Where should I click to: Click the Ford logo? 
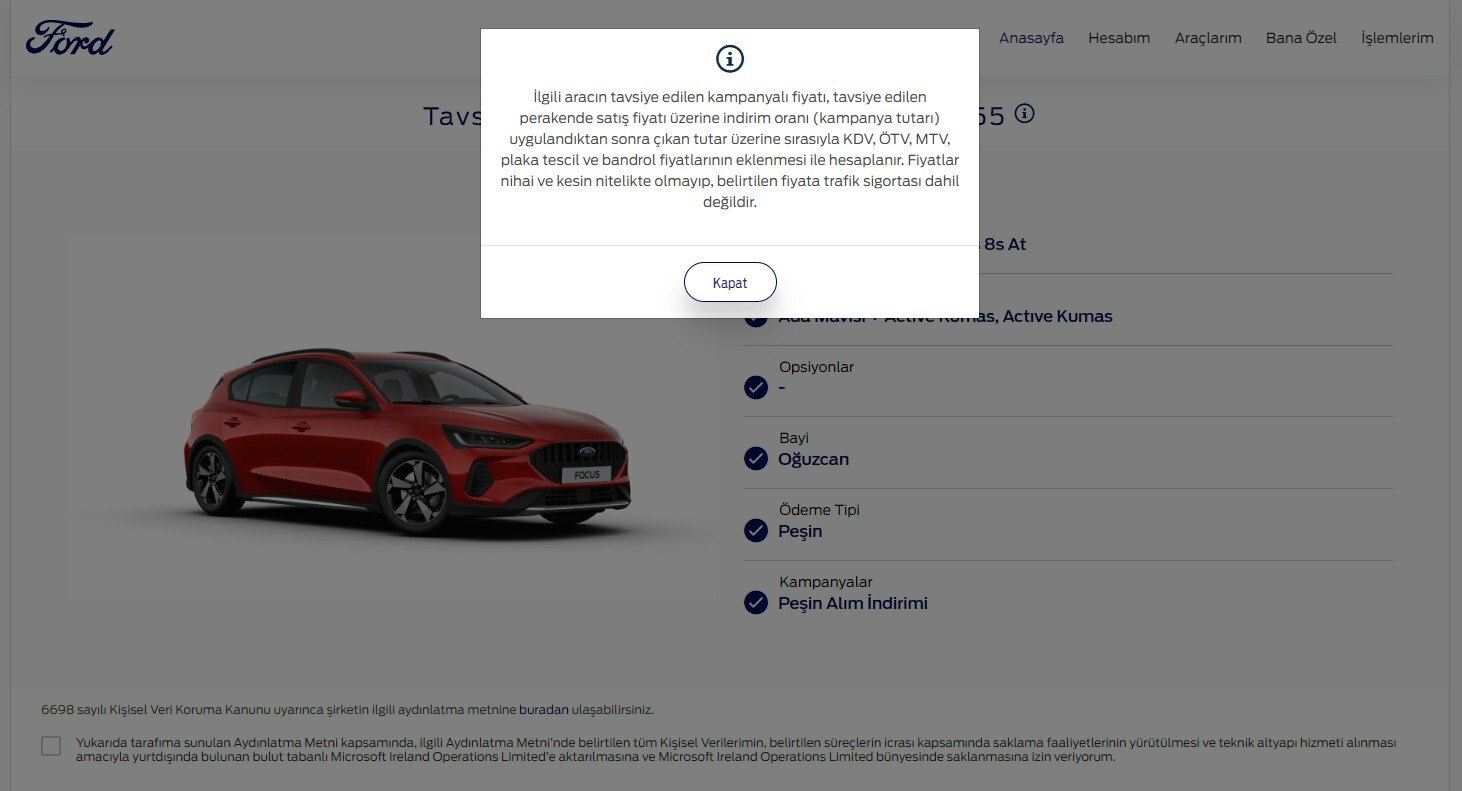[70, 38]
